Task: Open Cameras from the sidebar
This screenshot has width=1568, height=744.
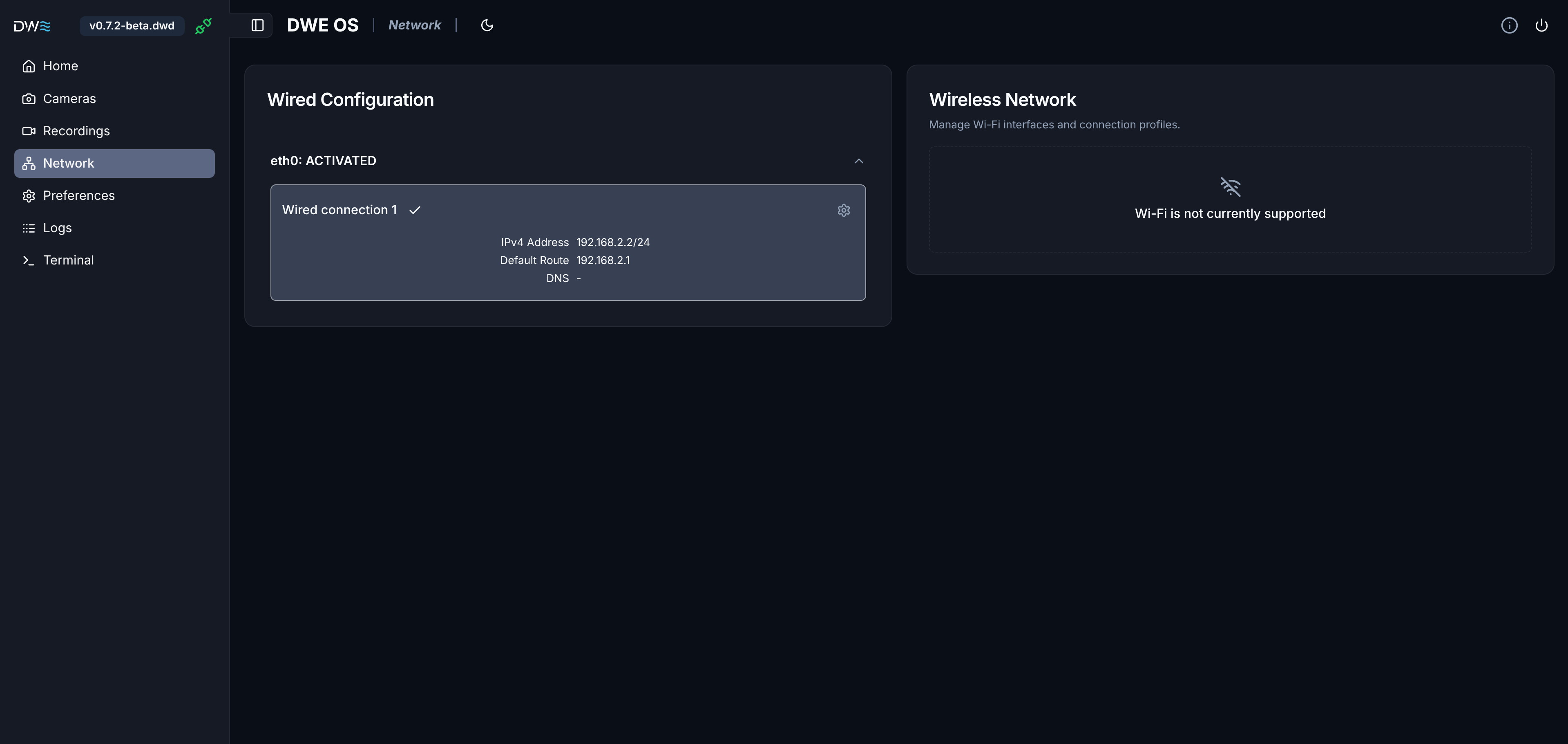Action: [114, 99]
